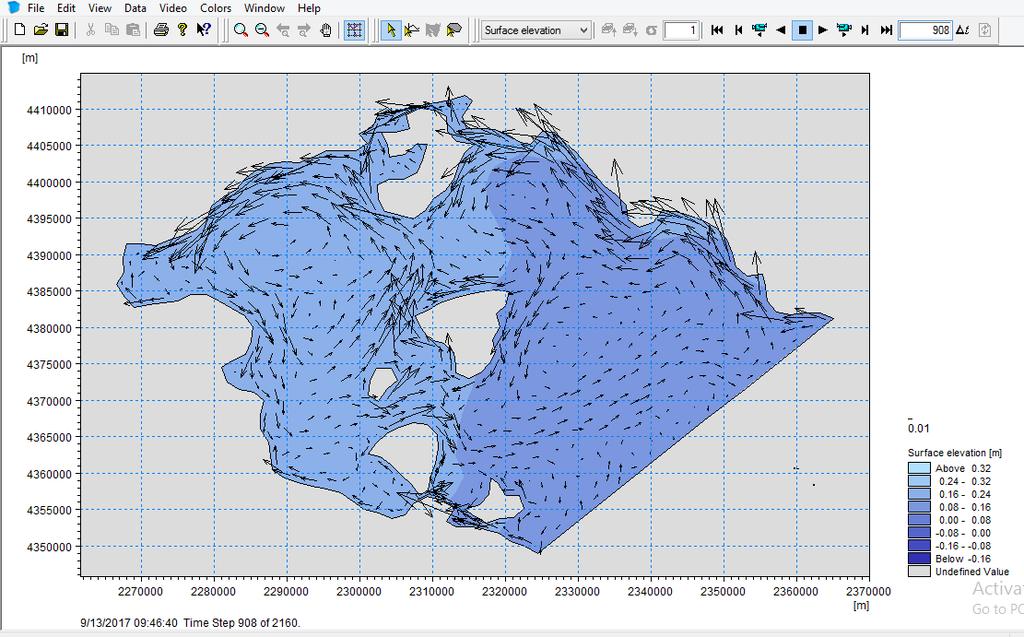Click the blue application logo icon

click(13, 7)
